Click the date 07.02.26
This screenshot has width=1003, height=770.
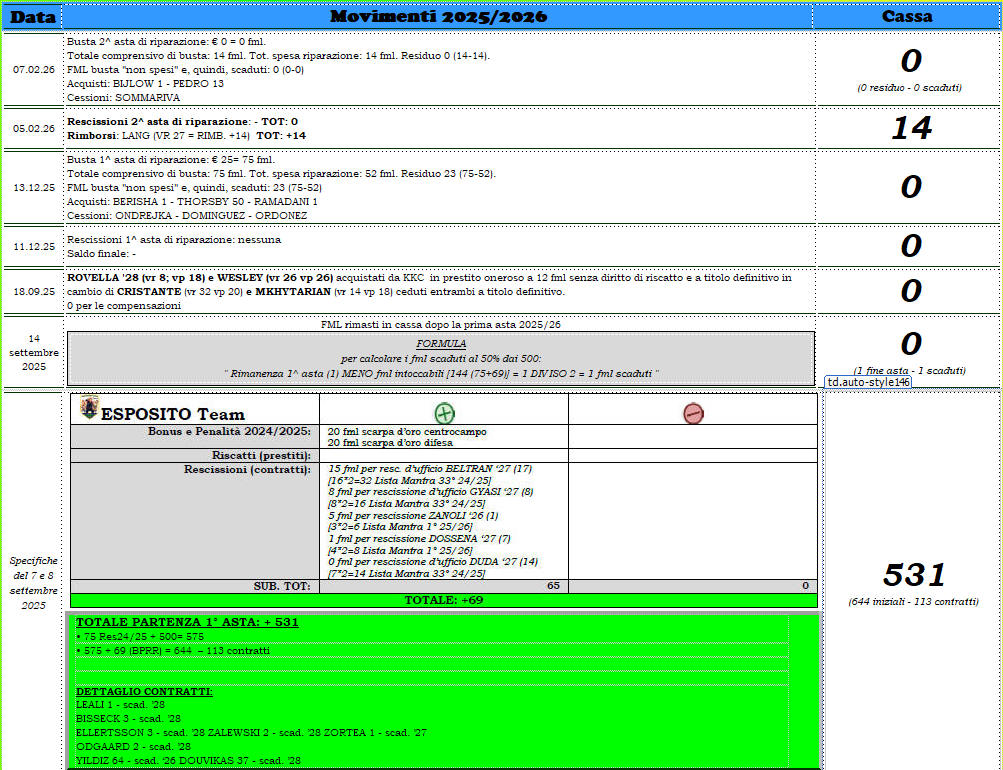click(x=34, y=70)
